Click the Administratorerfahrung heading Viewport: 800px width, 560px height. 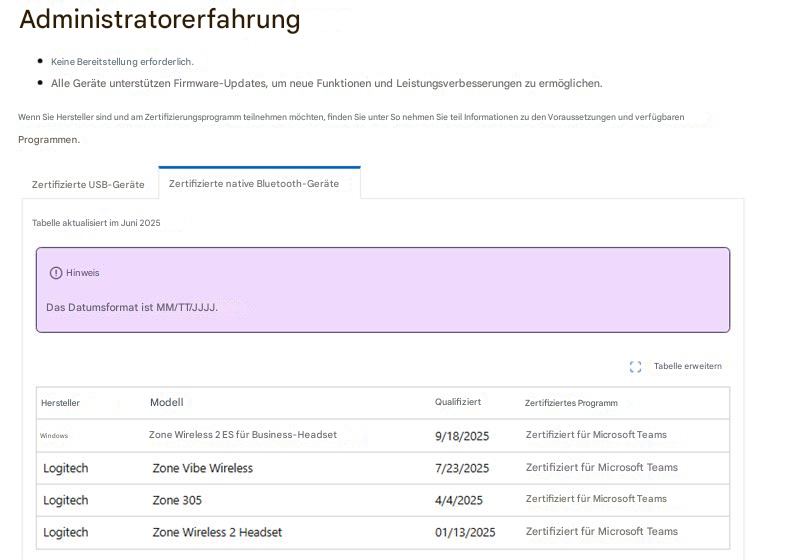tap(160, 19)
